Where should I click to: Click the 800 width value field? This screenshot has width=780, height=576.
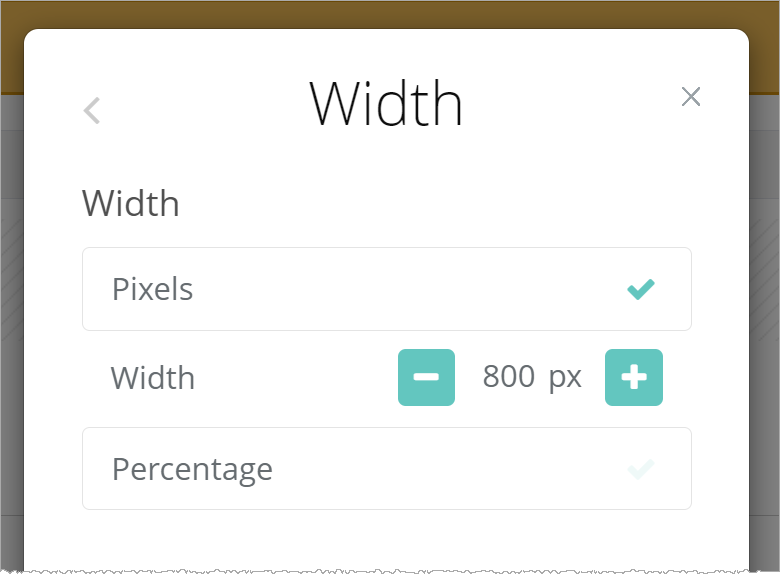[508, 377]
